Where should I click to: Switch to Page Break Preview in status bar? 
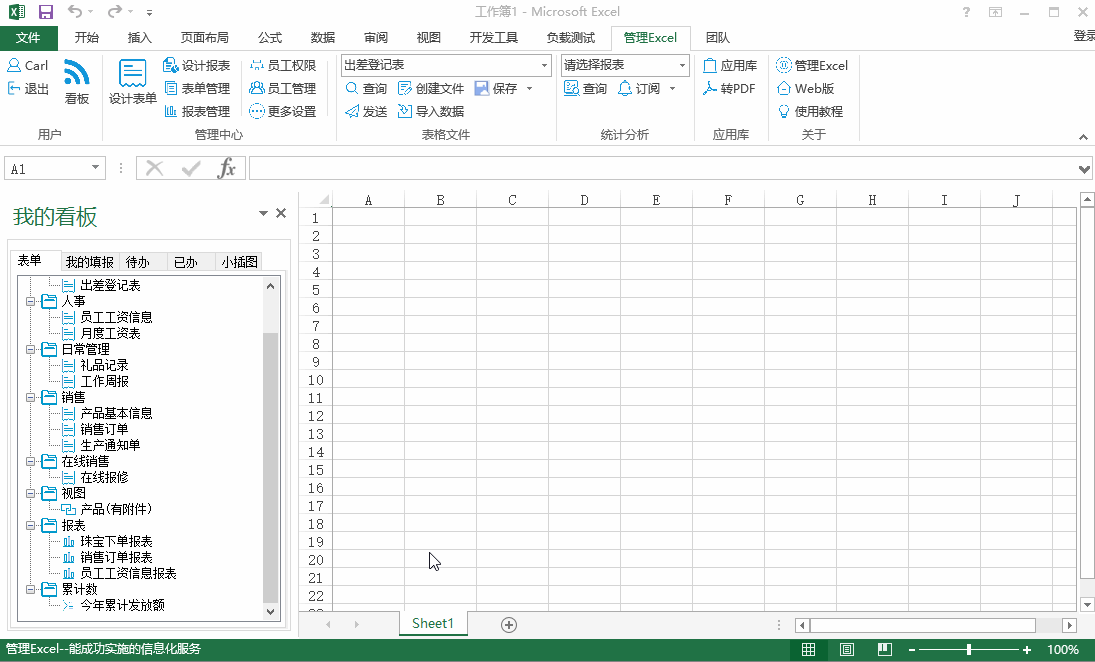[884, 649]
